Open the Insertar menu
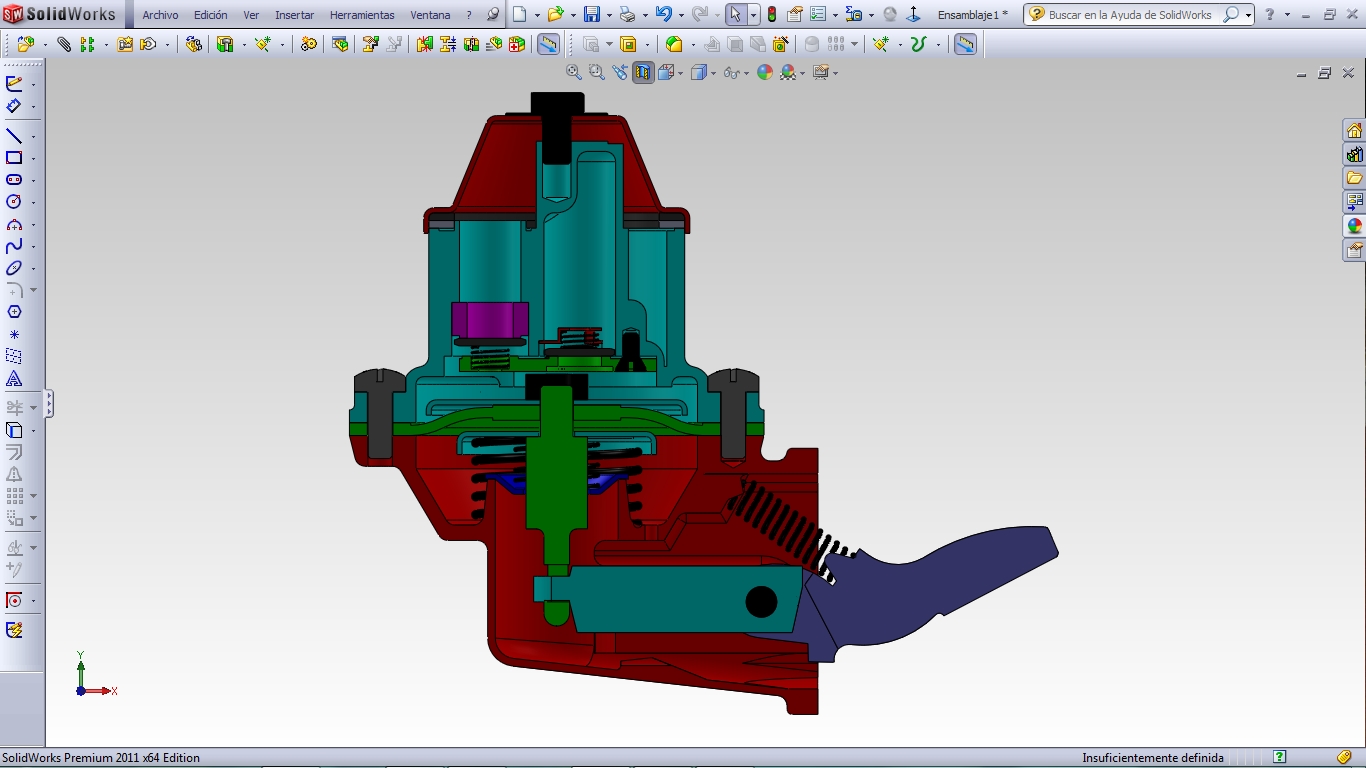 pos(294,15)
